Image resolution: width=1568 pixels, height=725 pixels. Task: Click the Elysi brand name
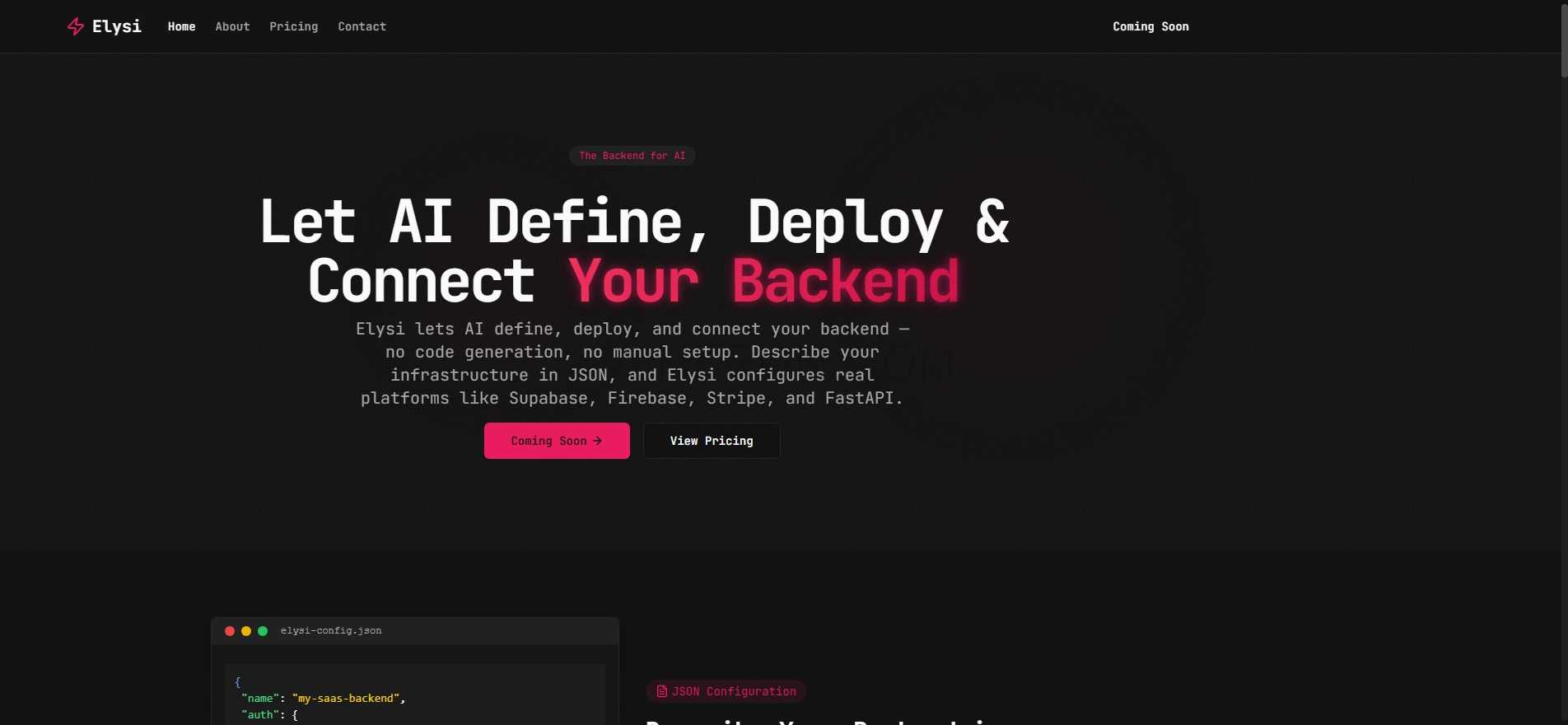(x=116, y=26)
